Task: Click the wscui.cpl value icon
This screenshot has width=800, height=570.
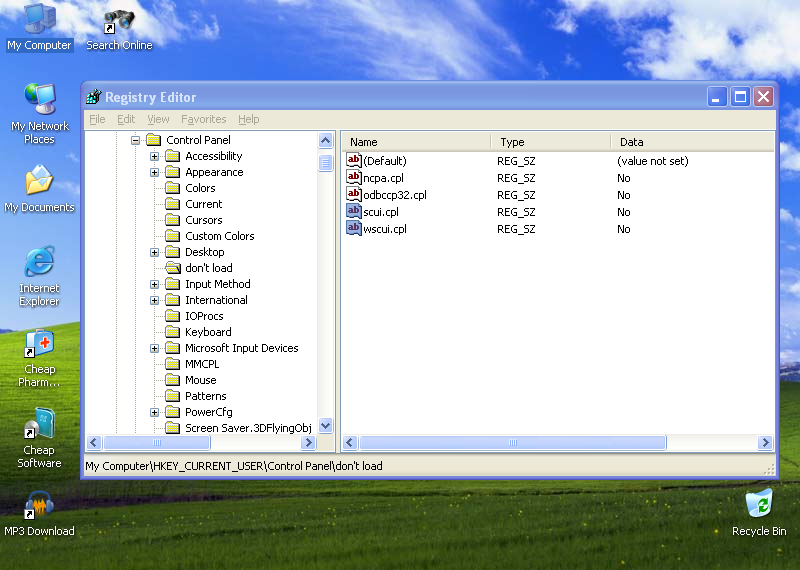Action: click(354, 228)
